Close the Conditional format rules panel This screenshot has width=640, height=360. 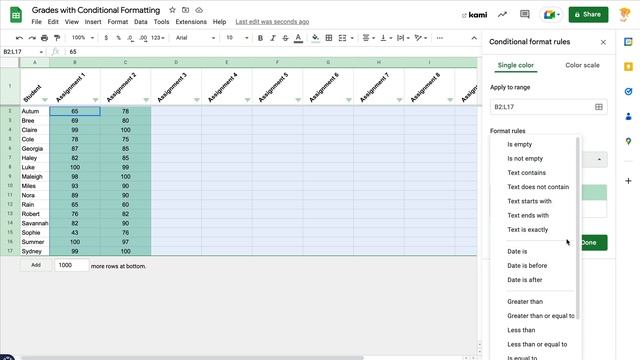click(x=603, y=42)
